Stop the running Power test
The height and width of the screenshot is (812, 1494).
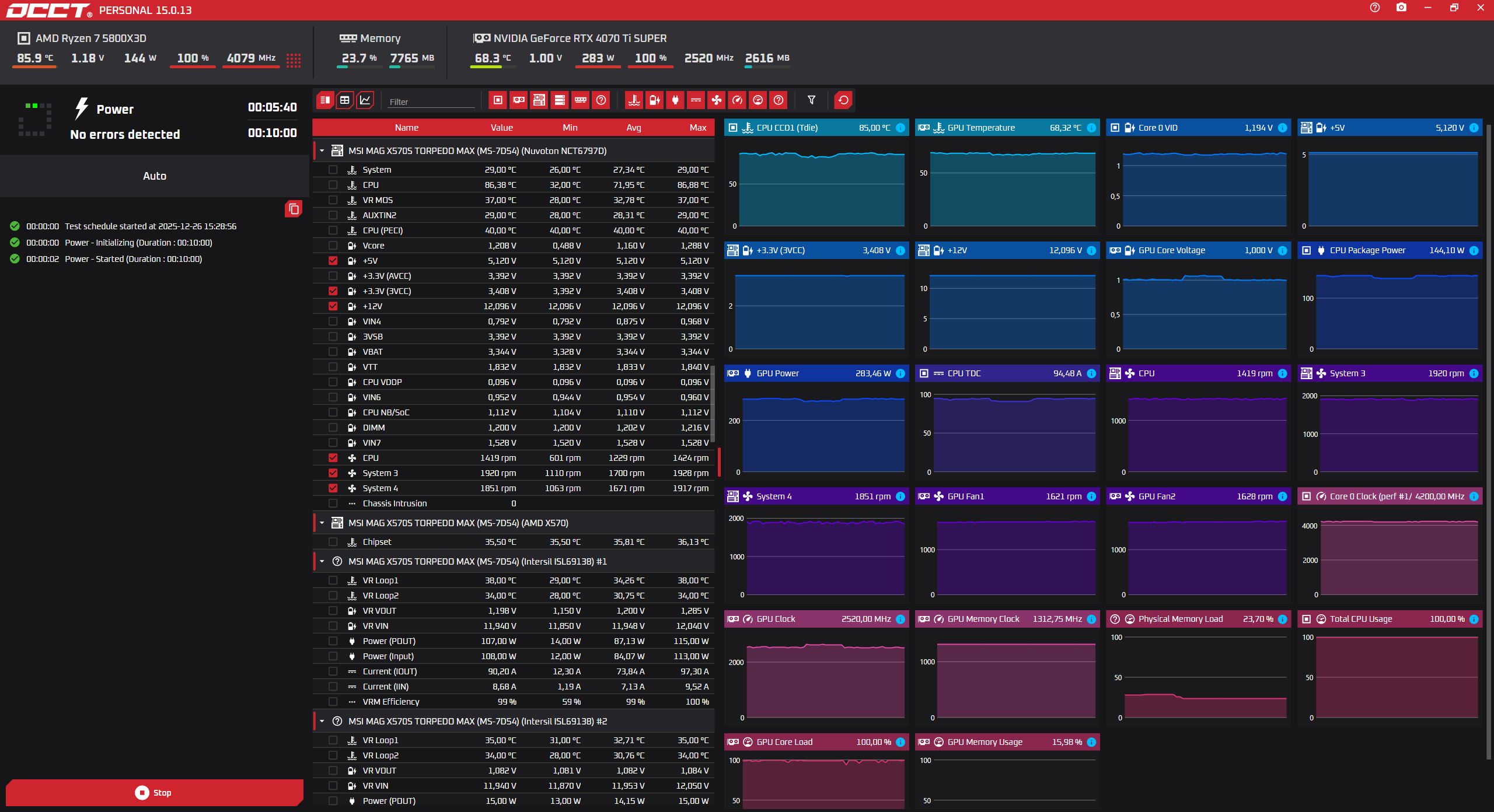coord(155,792)
